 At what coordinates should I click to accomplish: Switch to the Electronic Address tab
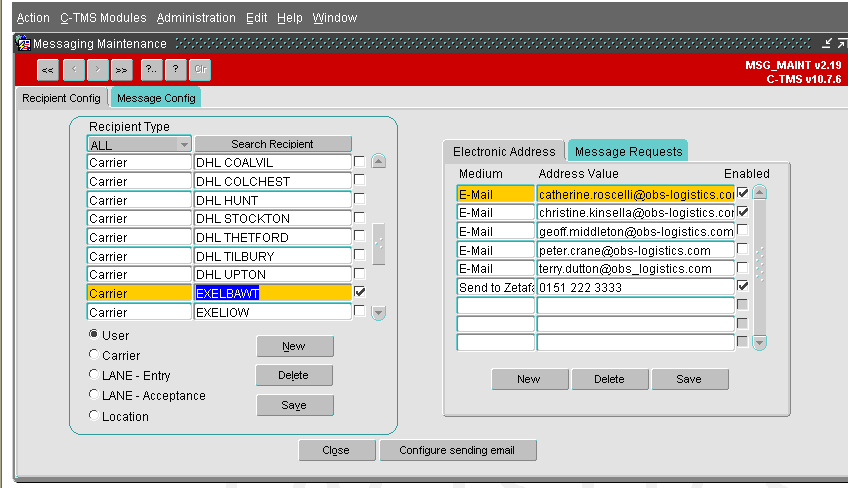tap(504, 151)
